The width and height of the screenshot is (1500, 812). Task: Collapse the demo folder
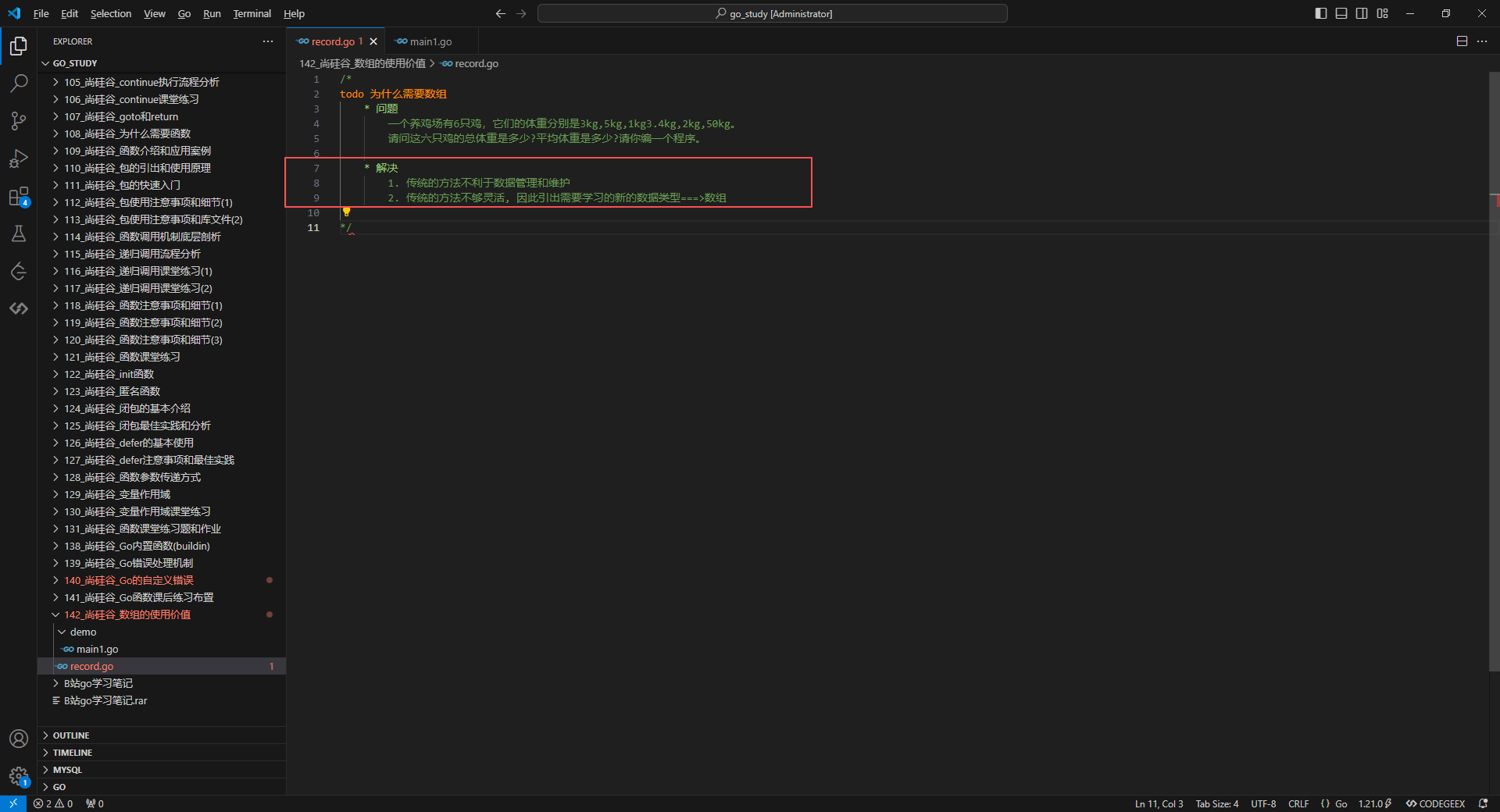pos(162,632)
